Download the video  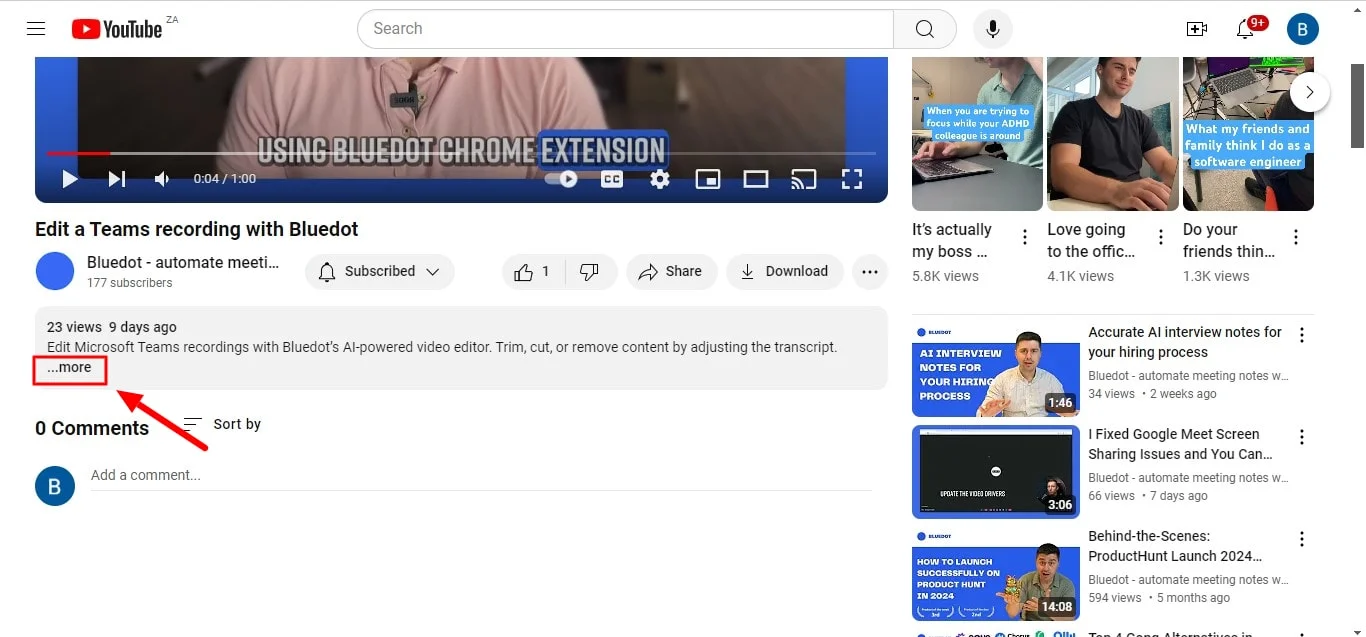[785, 271]
